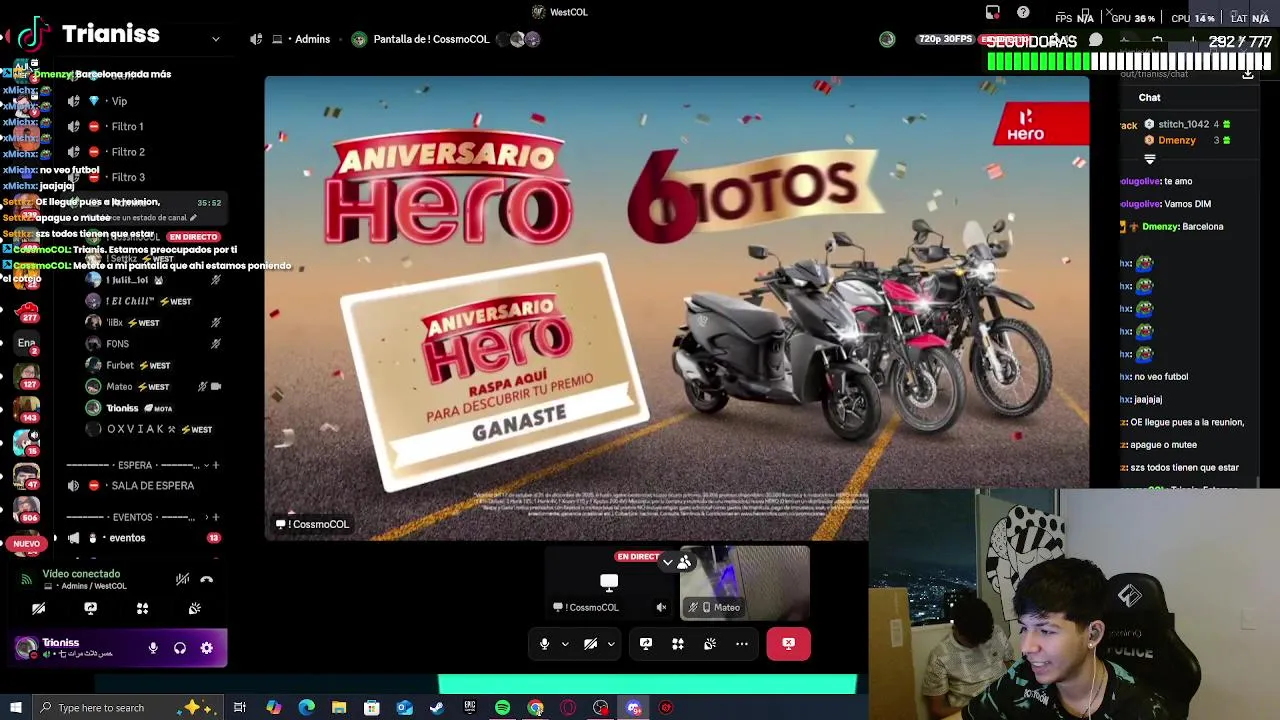
Task: Launch Microsoft Edge from taskbar
Action: 306,708
